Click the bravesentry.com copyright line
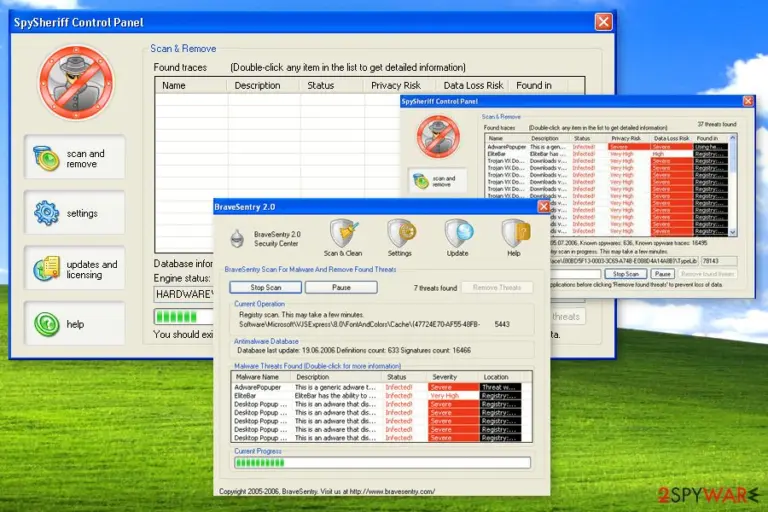The width and height of the screenshot is (768, 512). point(327,491)
